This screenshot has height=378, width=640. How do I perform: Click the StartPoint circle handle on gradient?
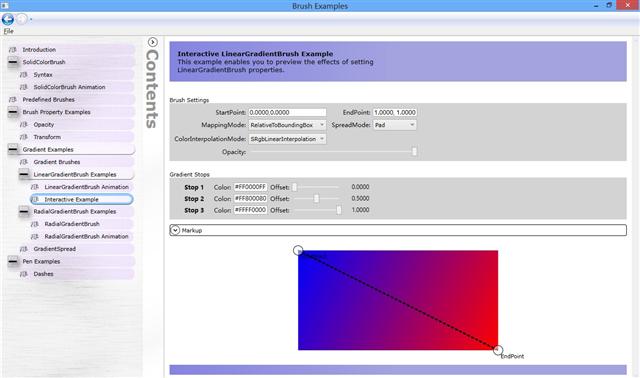(298, 250)
